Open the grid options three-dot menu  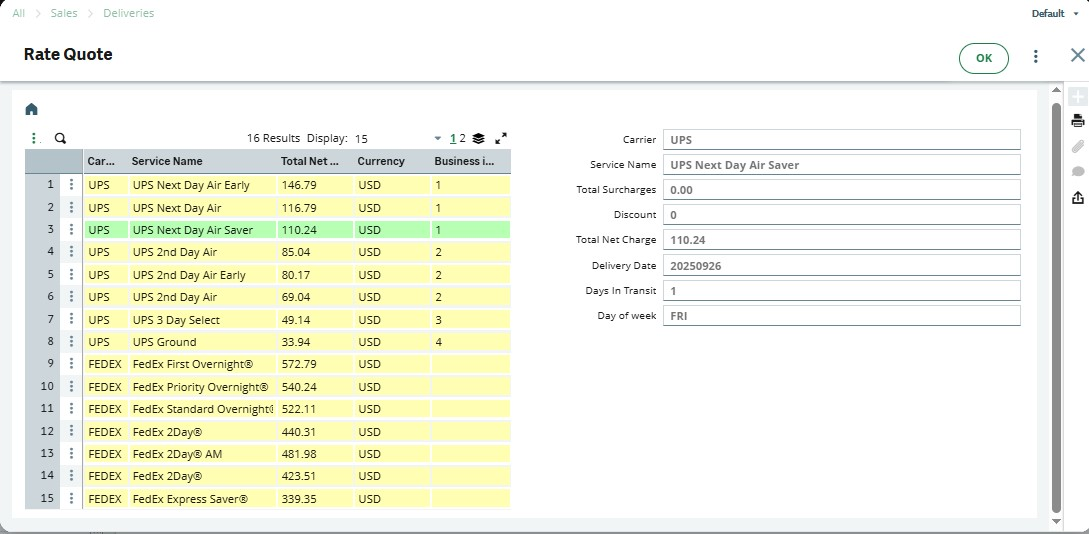(x=34, y=139)
